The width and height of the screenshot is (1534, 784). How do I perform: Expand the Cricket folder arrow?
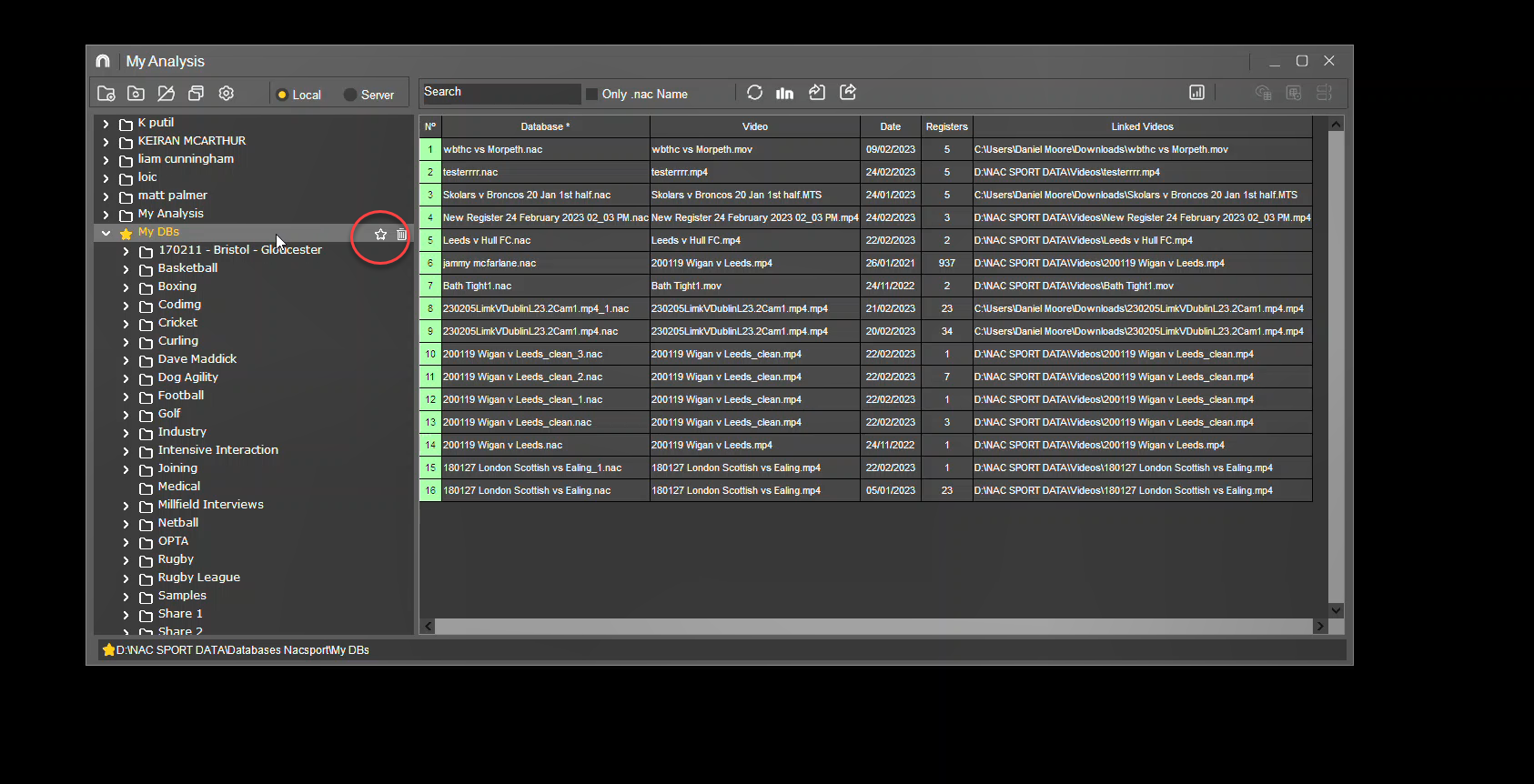point(126,324)
